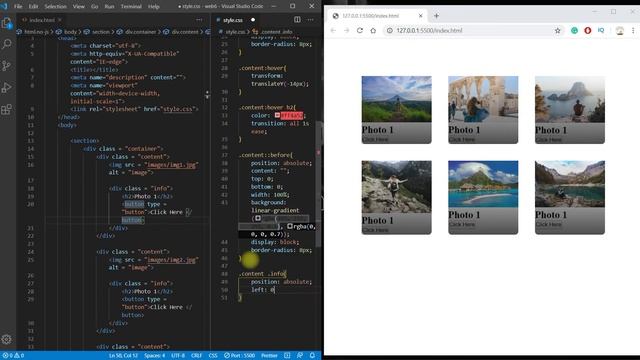
Task: Select style.css in the CSS breadcrumb
Action: 235,32
